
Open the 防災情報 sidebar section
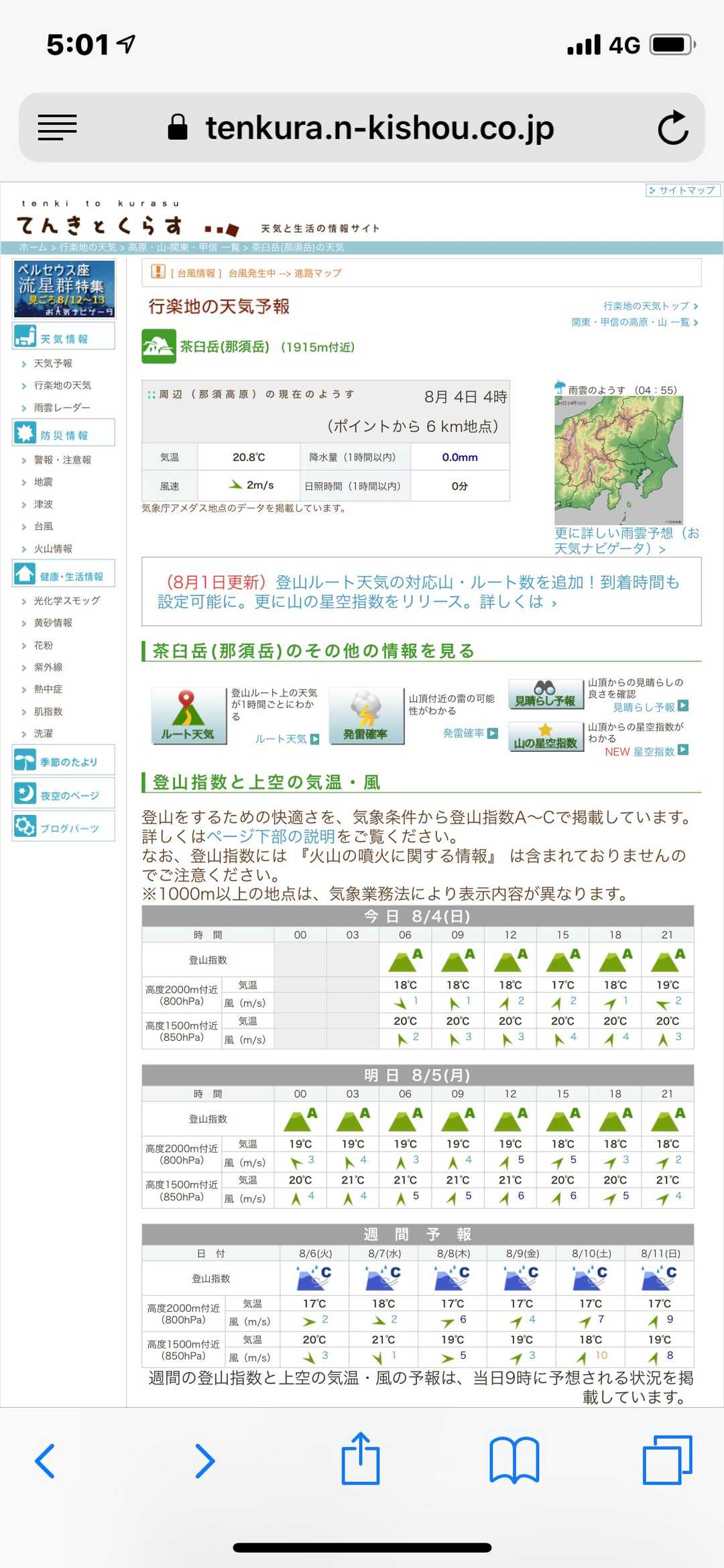click(64, 433)
